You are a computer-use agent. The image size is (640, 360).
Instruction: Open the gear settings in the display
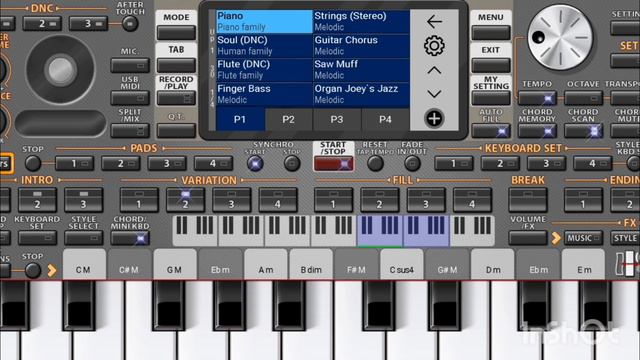(434, 46)
